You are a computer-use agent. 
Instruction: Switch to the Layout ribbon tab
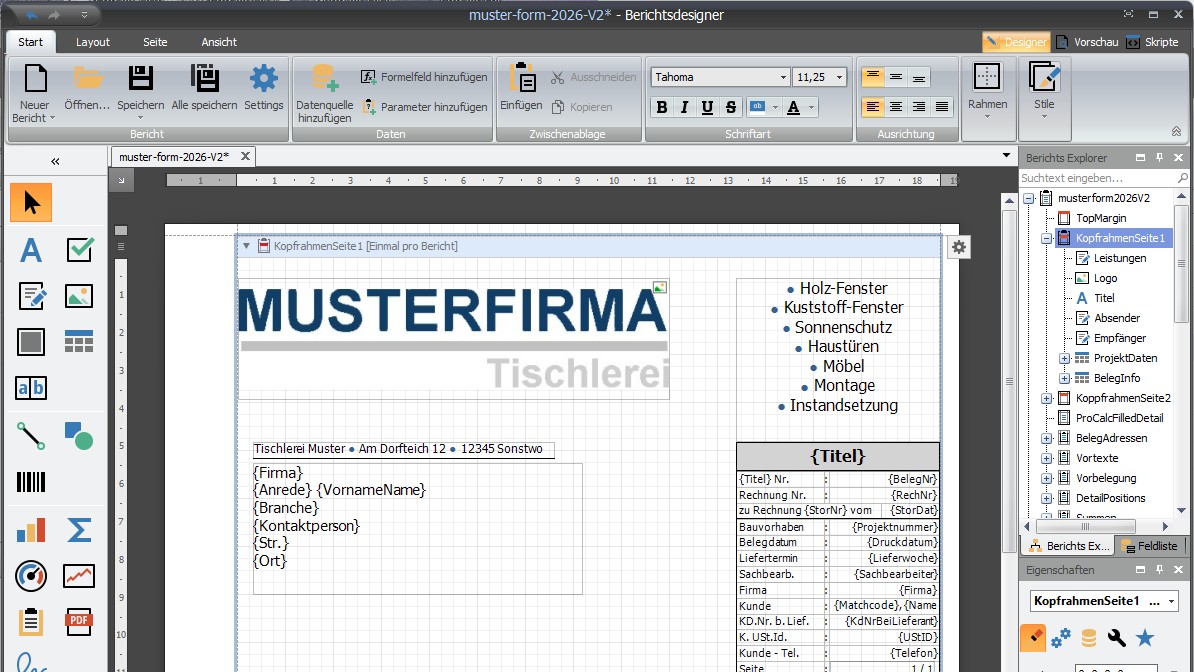(93, 42)
